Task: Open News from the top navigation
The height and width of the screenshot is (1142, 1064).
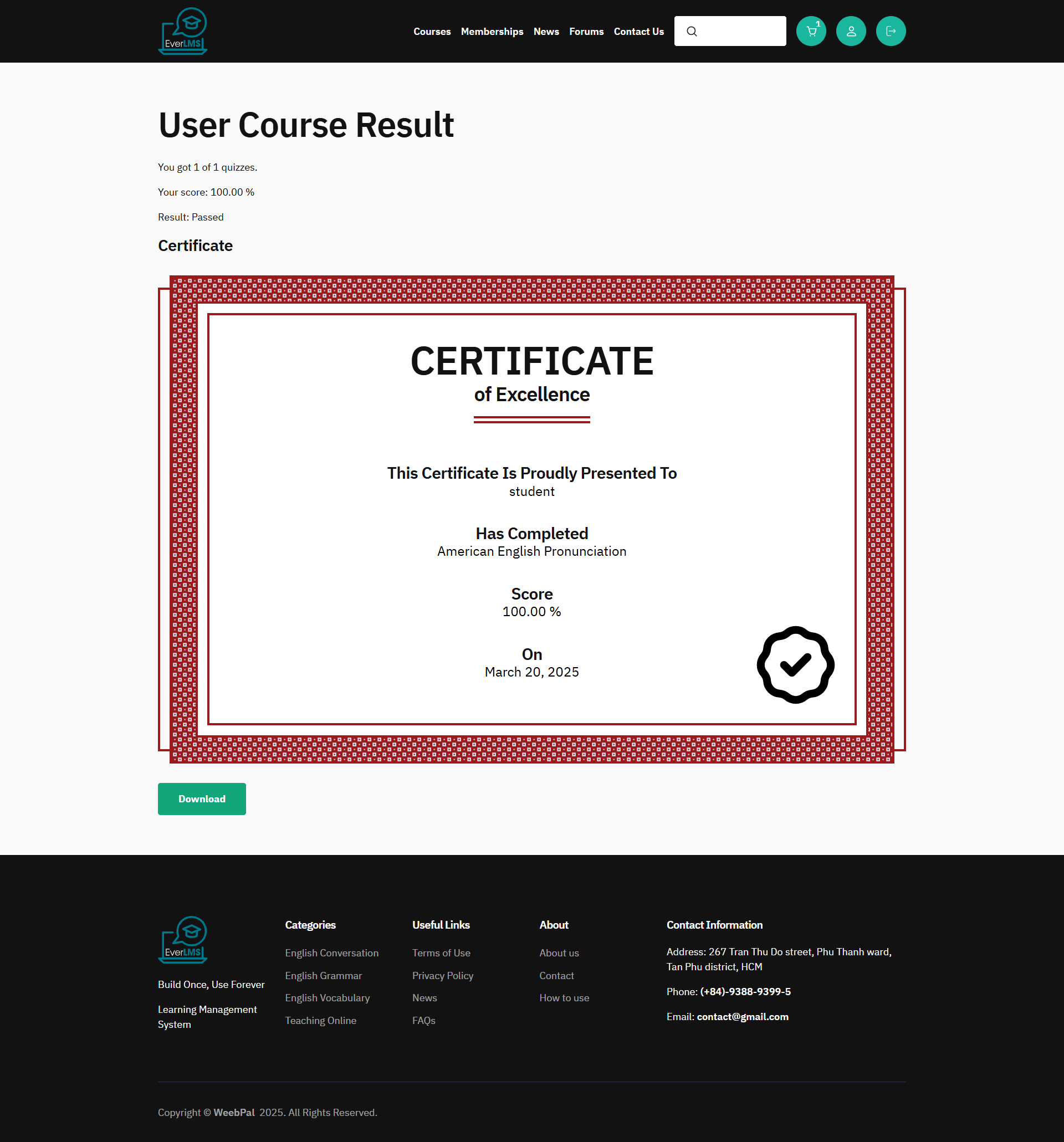Action: click(x=546, y=32)
